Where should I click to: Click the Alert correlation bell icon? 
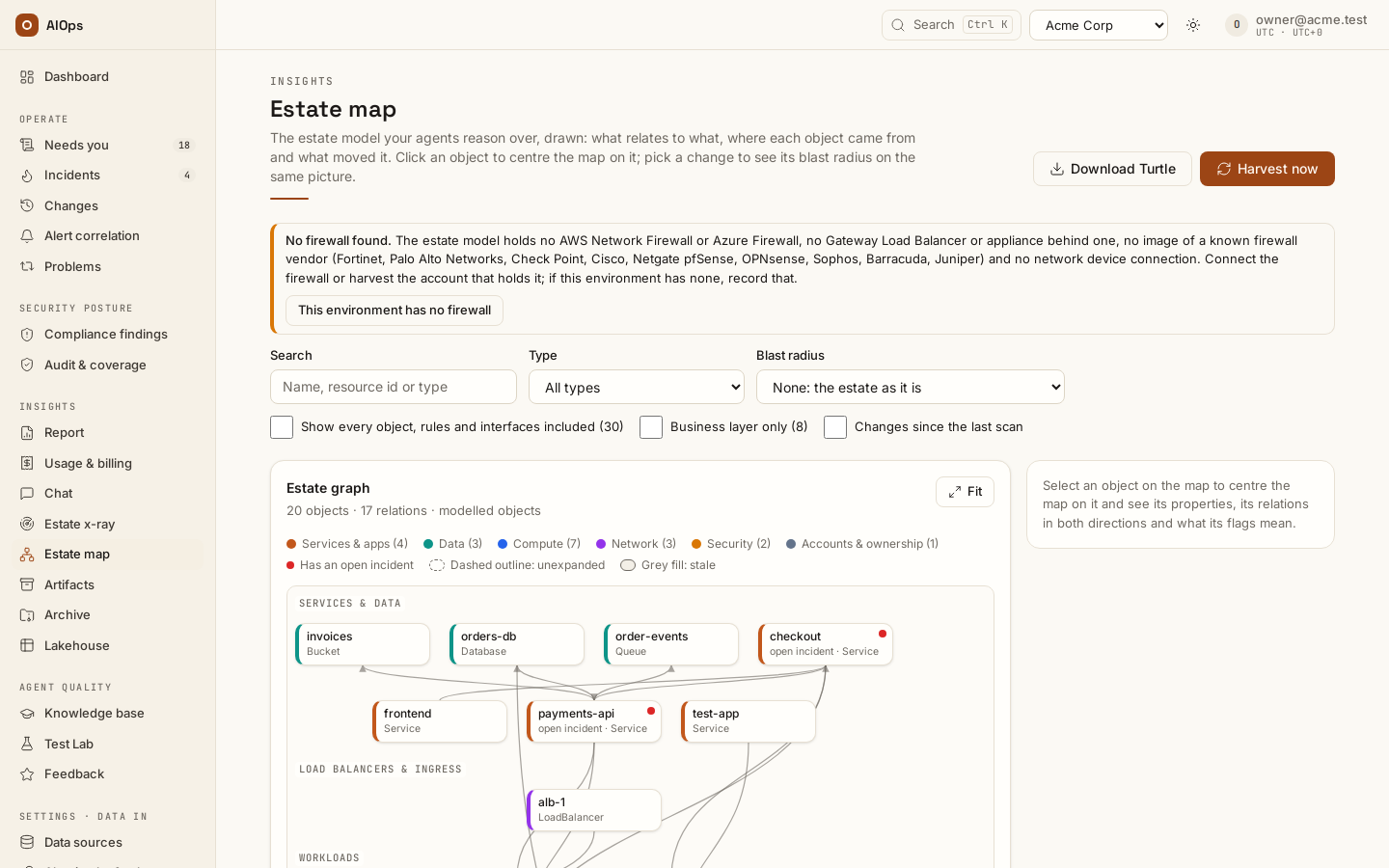pos(27,236)
